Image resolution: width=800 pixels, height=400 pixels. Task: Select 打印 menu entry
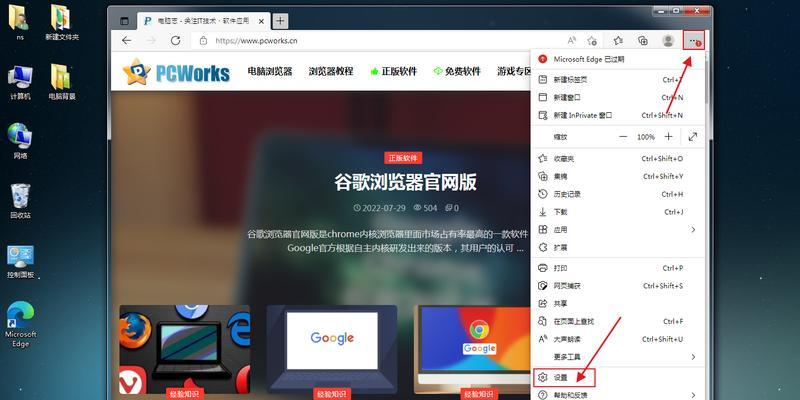tap(617, 268)
